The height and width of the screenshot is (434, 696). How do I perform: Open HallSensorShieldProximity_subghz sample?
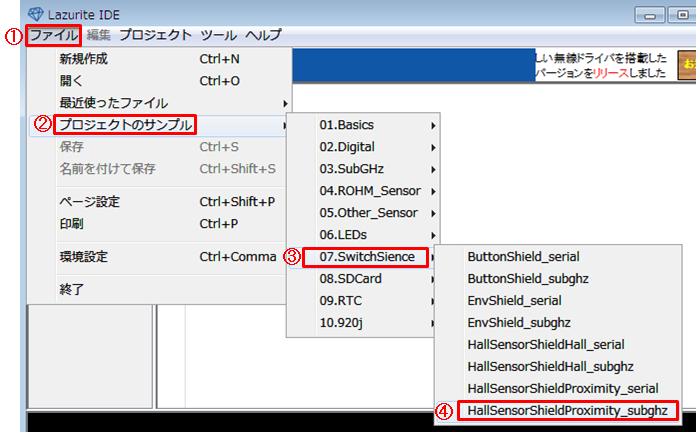[558, 411]
